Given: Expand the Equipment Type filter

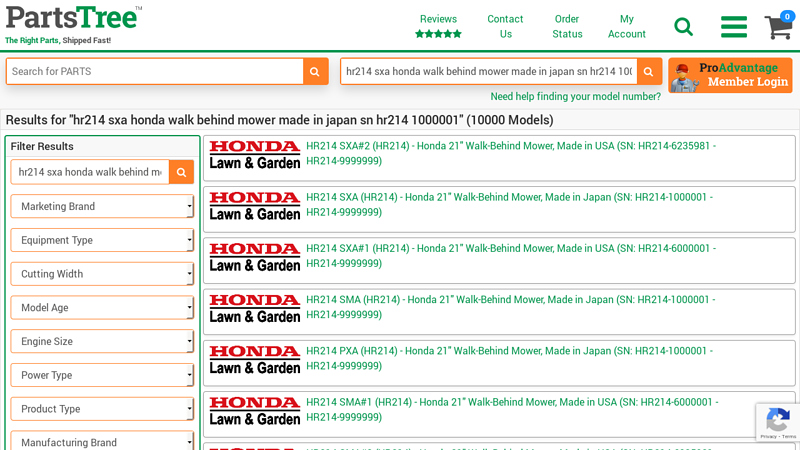Looking at the screenshot, I should [x=102, y=240].
